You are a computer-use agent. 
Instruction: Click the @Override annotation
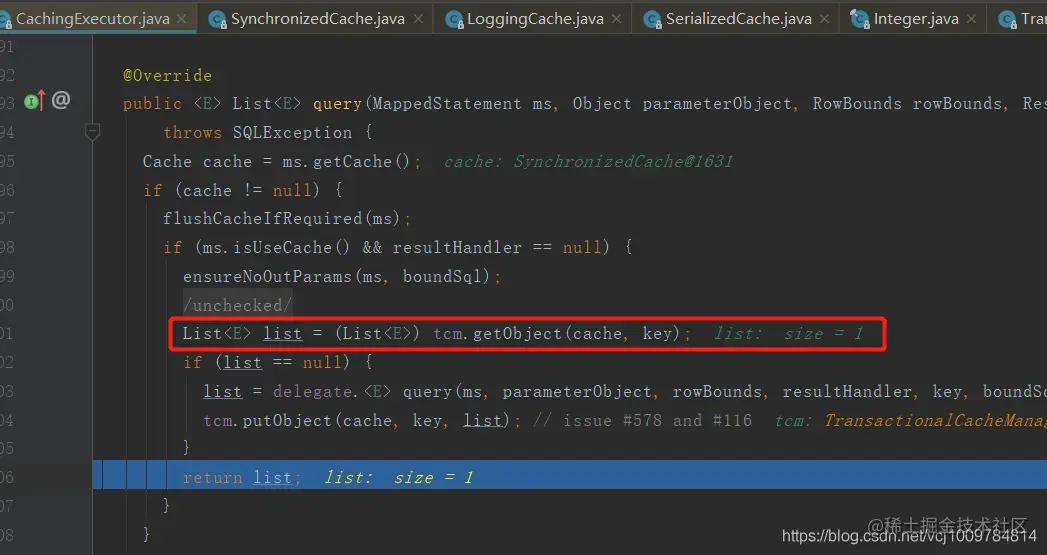point(167,75)
